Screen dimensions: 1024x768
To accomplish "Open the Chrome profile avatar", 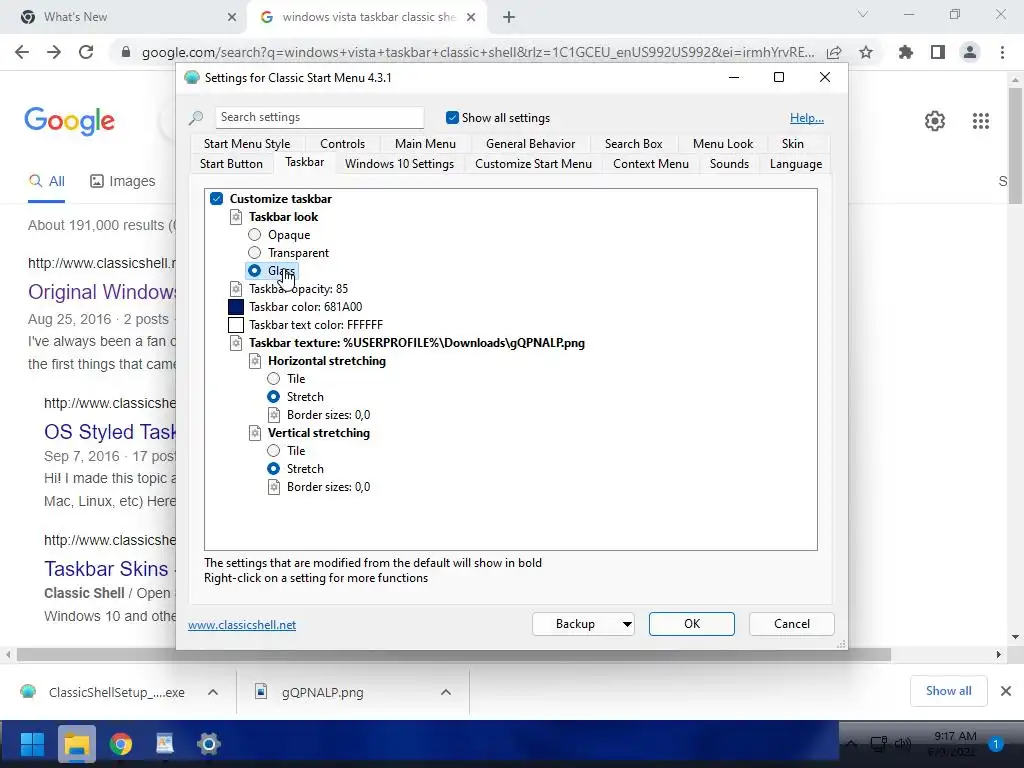I will point(970,52).
